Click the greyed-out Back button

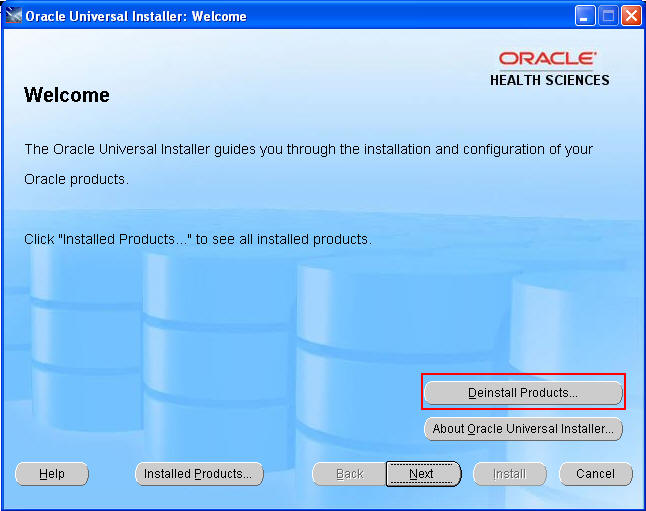pos(349,473)
